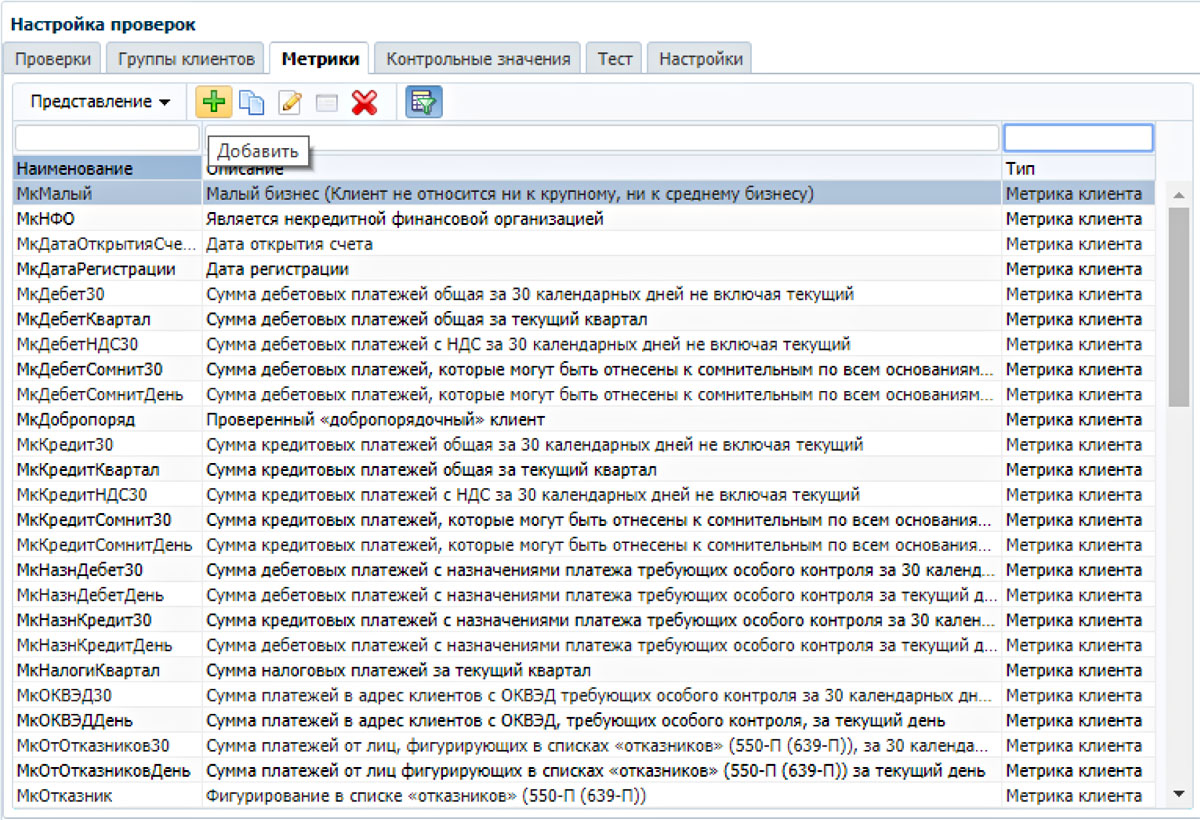Screen dimensions: 1200x820
Task: Click the Copy record icon in toolbar
Action: [x=251, y=102]
